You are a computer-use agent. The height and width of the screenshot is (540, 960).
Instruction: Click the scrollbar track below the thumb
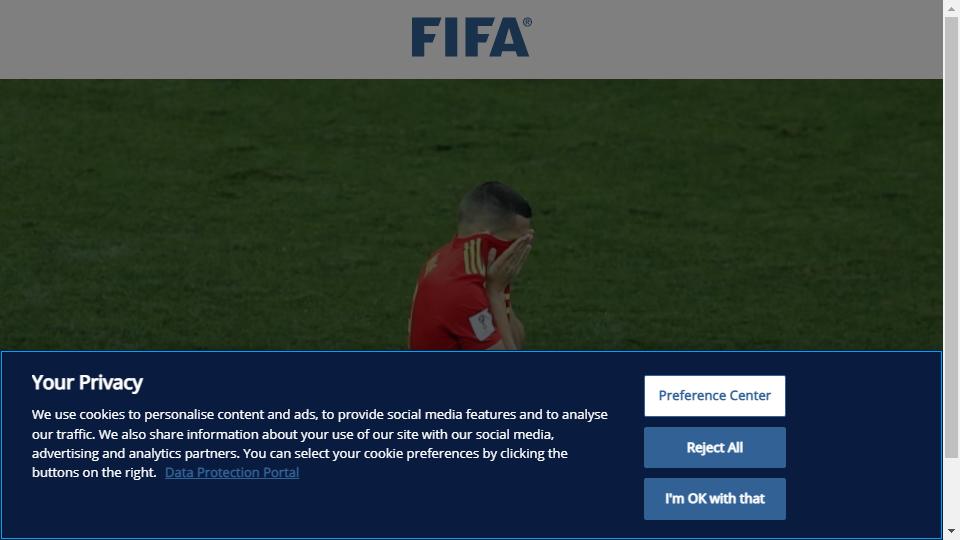[951, 490]
